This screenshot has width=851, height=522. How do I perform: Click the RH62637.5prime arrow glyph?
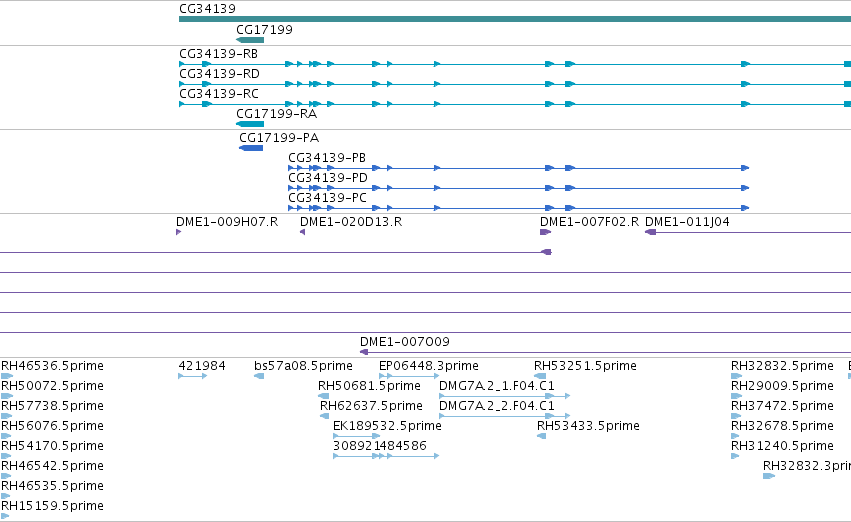coord(325,416)
